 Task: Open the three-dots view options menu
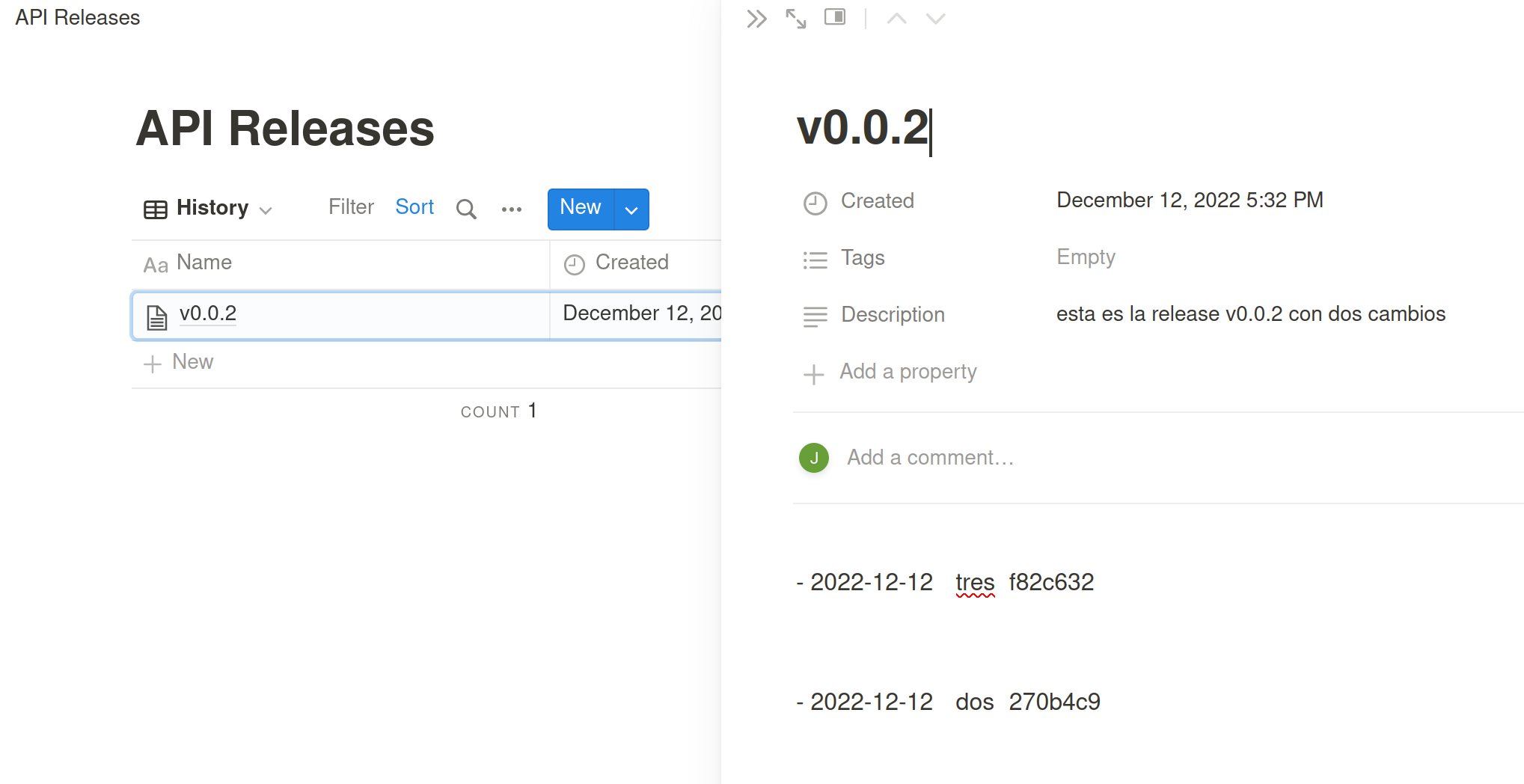(512, 209)
